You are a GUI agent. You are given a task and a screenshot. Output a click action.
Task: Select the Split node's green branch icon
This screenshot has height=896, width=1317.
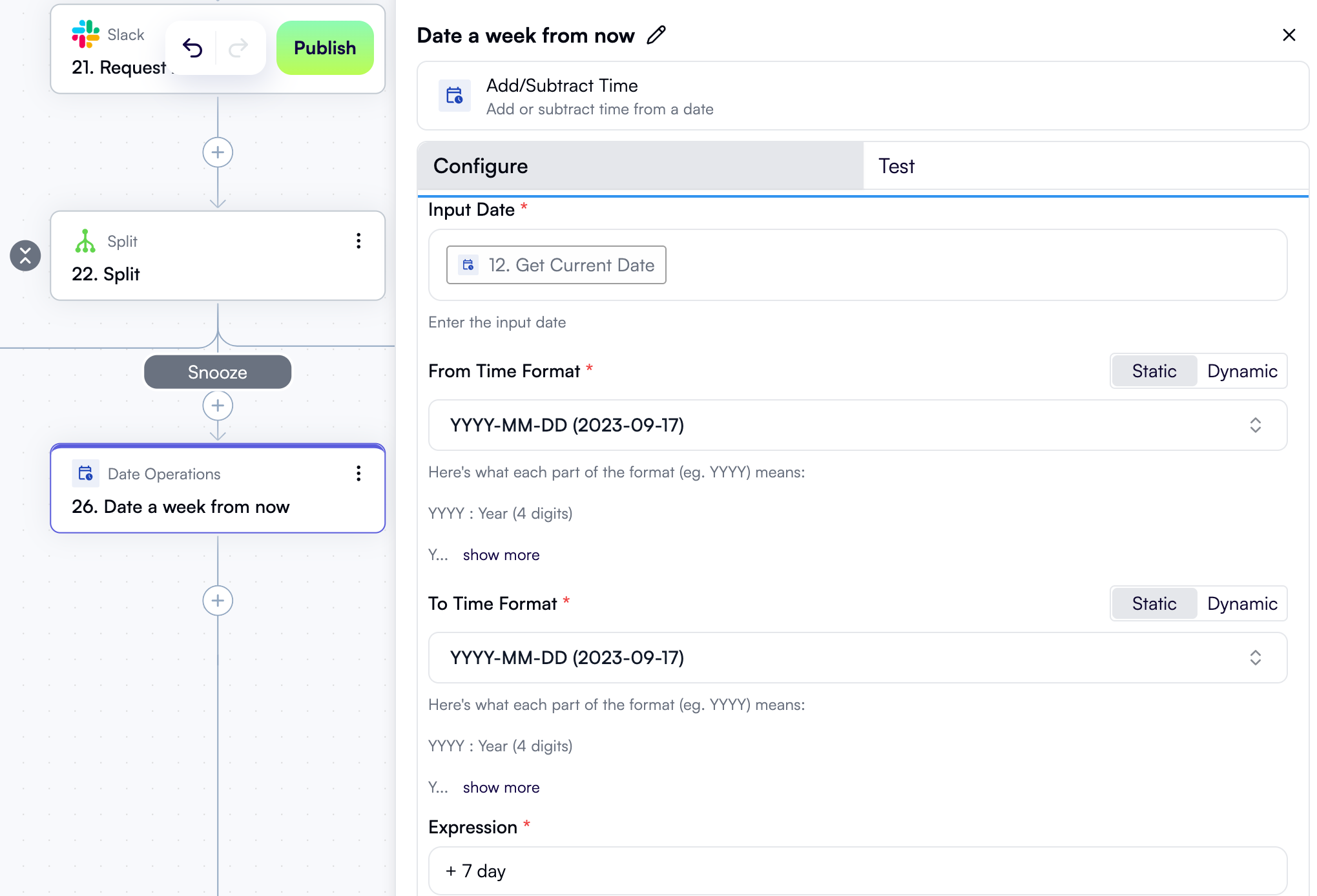point(86,241)
